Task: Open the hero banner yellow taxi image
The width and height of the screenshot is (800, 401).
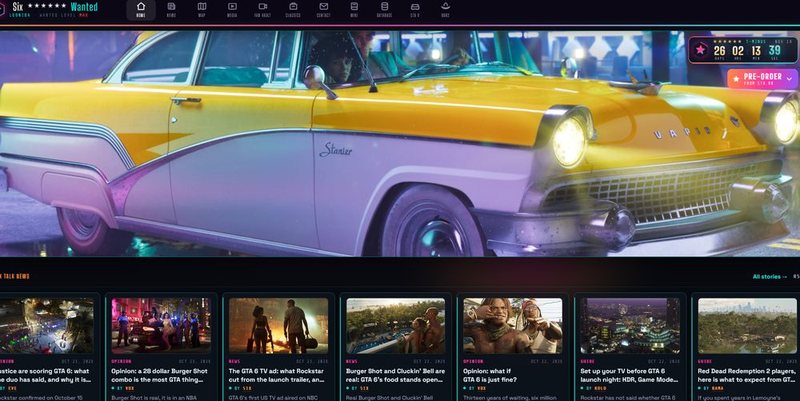Action: (400, 143)
